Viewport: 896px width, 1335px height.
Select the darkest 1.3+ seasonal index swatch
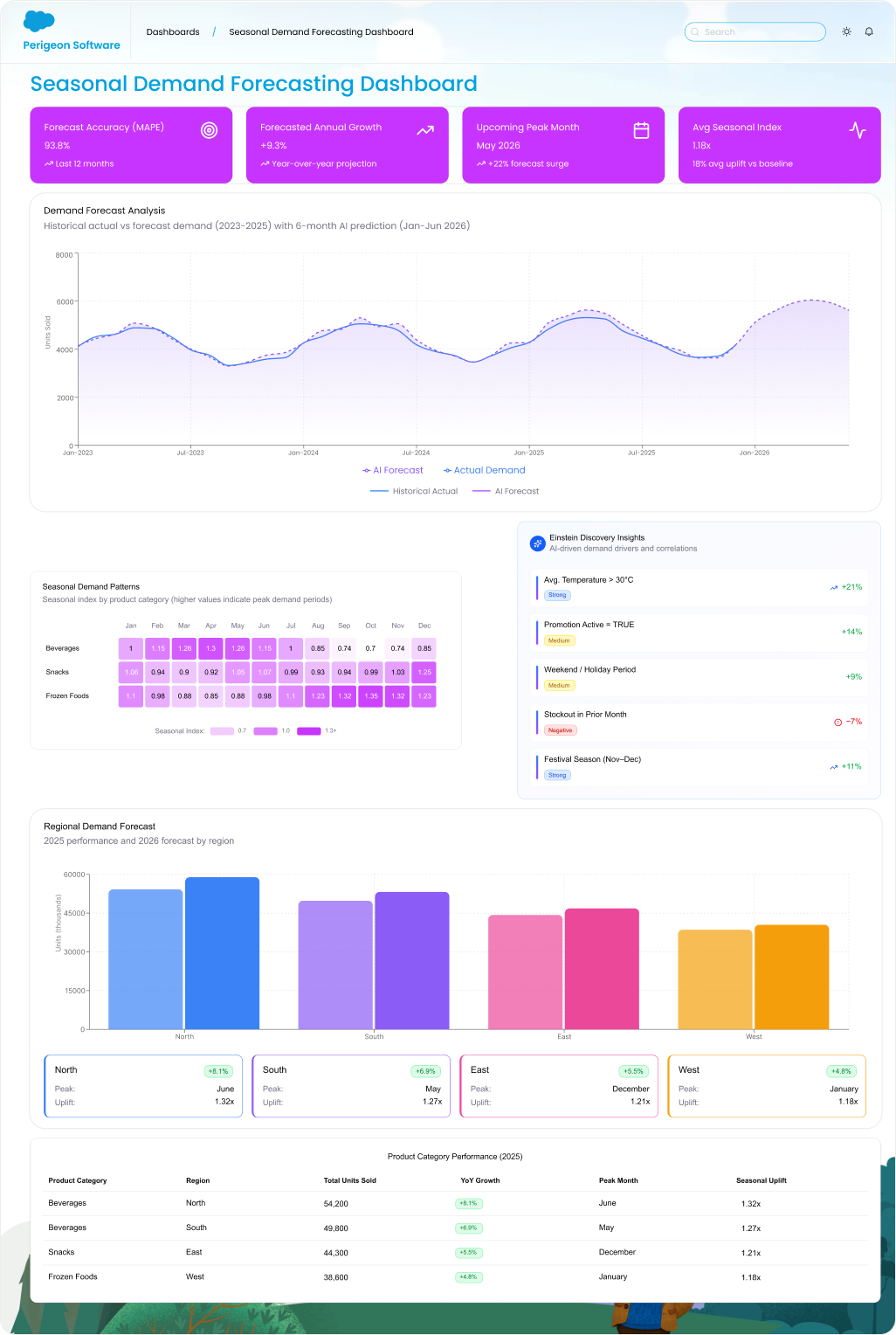click(308, 731)
